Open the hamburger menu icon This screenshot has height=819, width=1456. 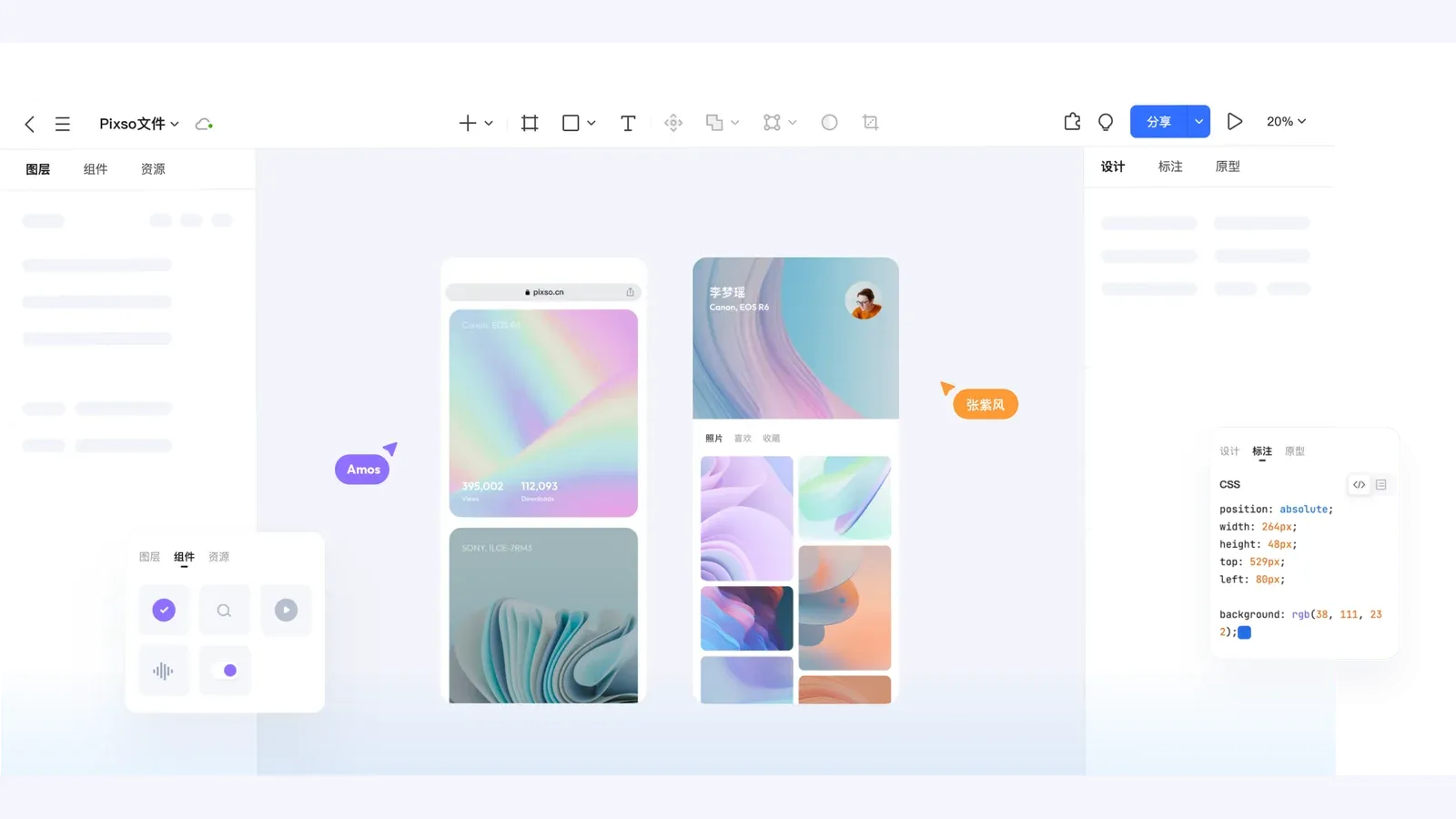tap(63, 124)
